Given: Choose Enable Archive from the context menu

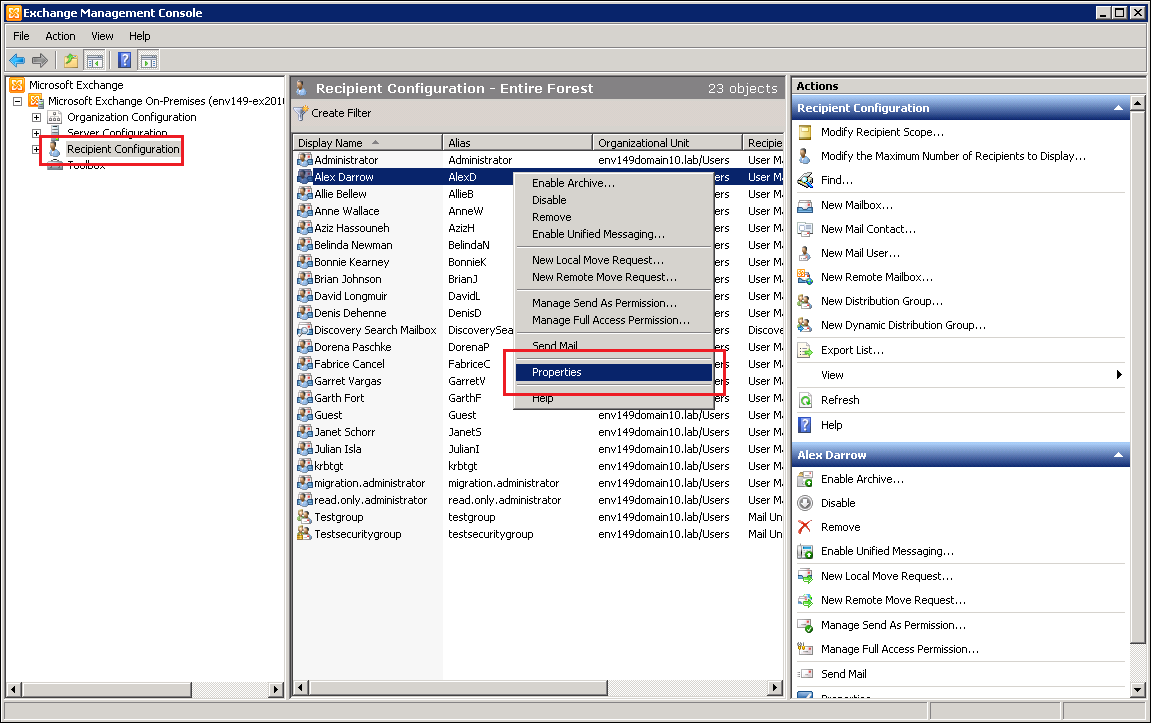Looking at the screenshot, I should 614,183.
